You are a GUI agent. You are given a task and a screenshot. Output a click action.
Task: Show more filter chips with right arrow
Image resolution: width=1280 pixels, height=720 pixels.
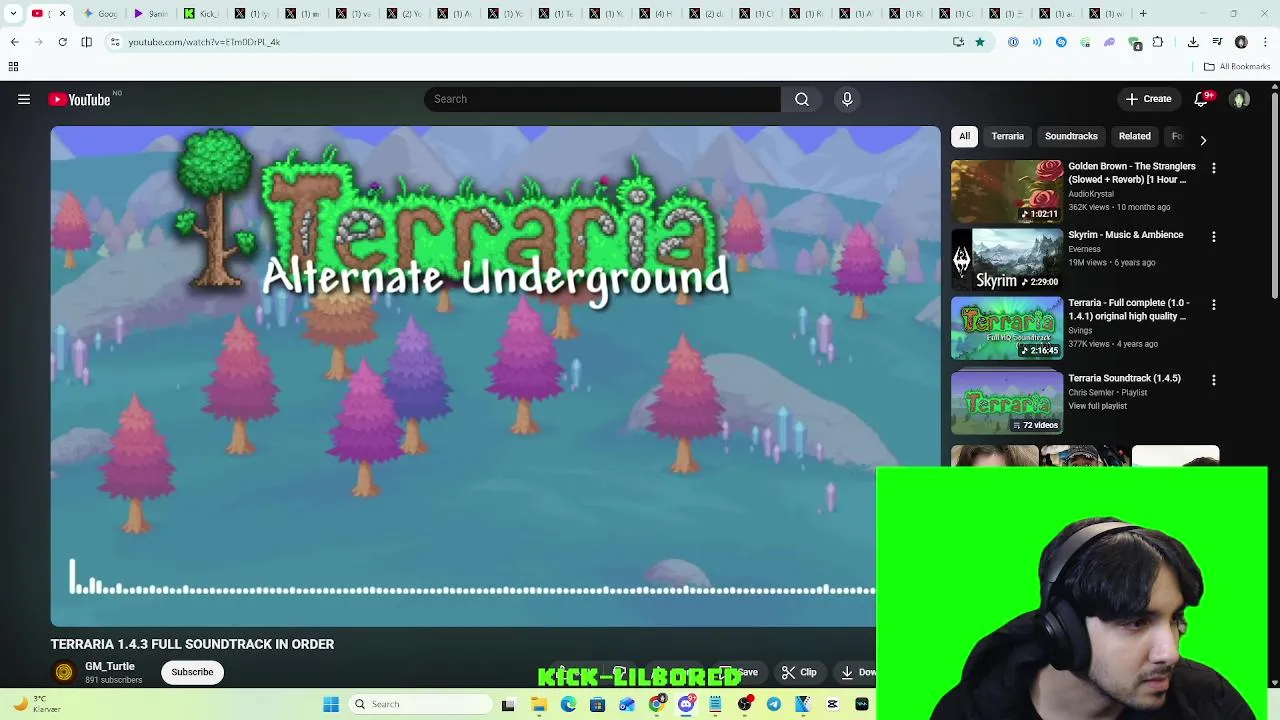coord(1203,140)
